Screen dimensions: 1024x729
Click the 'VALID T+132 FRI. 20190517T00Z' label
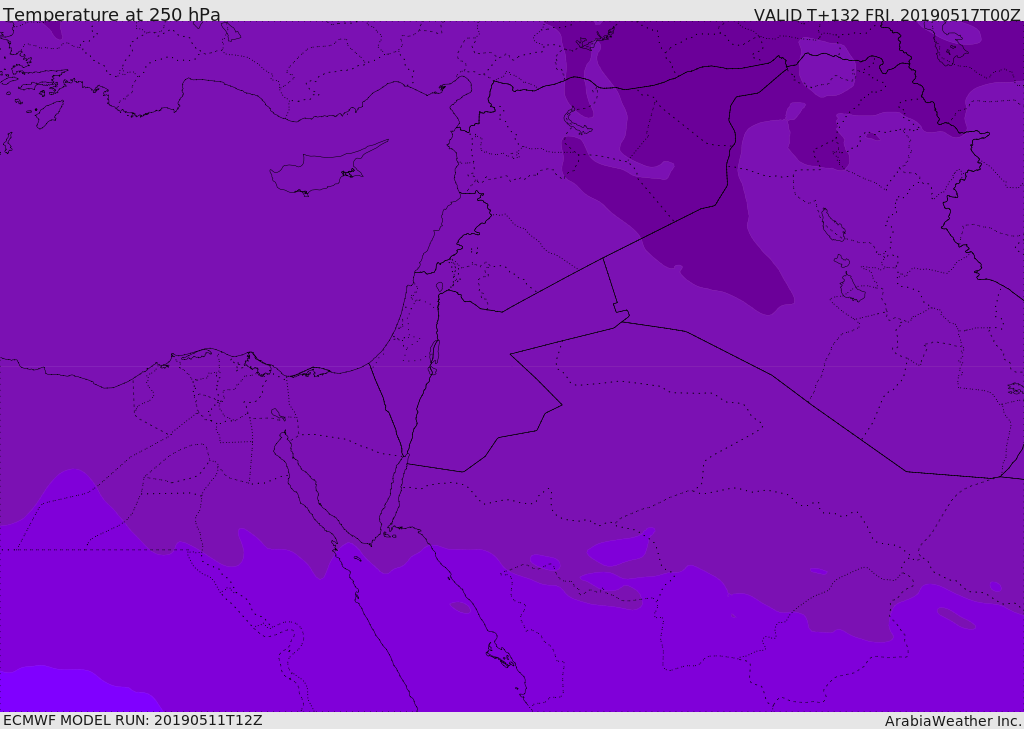point(886,14)
